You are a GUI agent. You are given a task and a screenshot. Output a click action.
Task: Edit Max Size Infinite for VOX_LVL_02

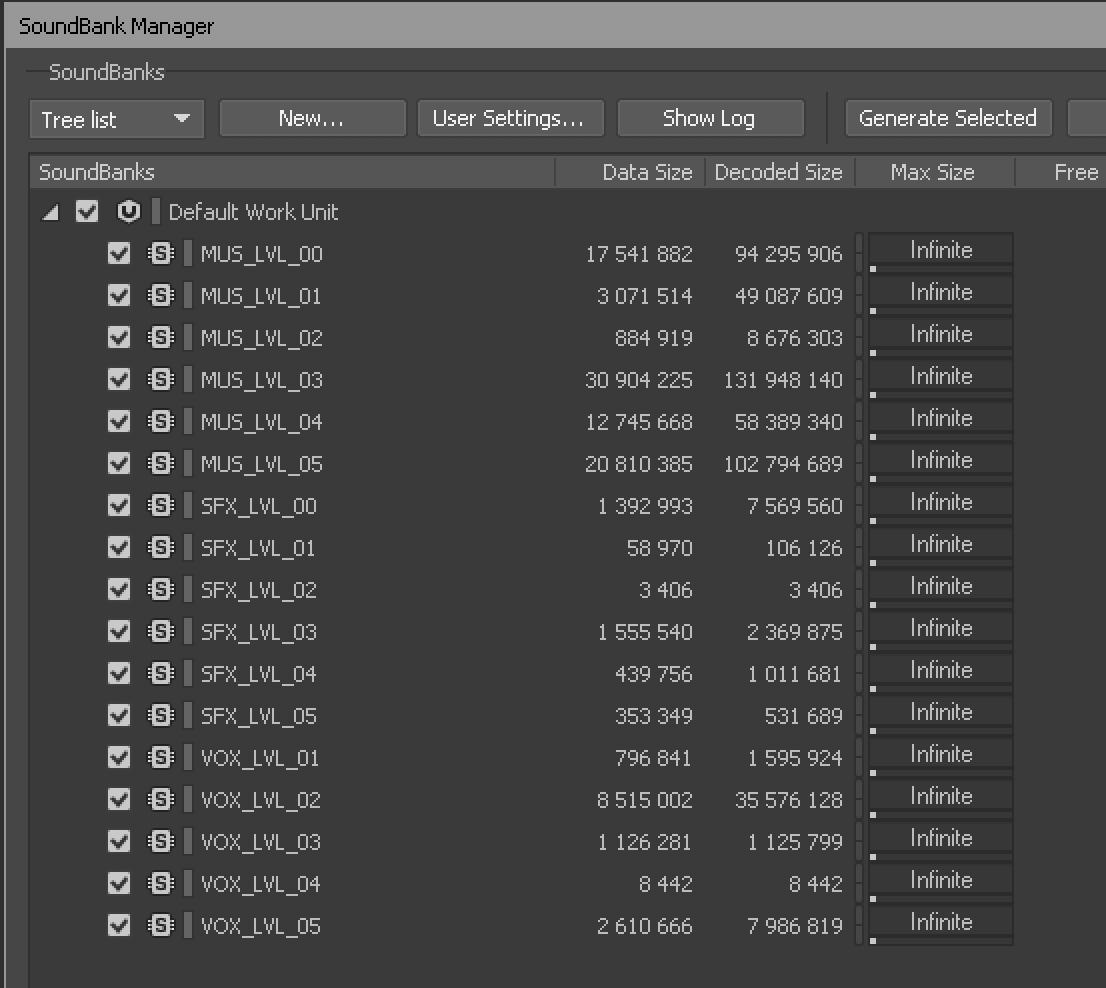(941, 795)
